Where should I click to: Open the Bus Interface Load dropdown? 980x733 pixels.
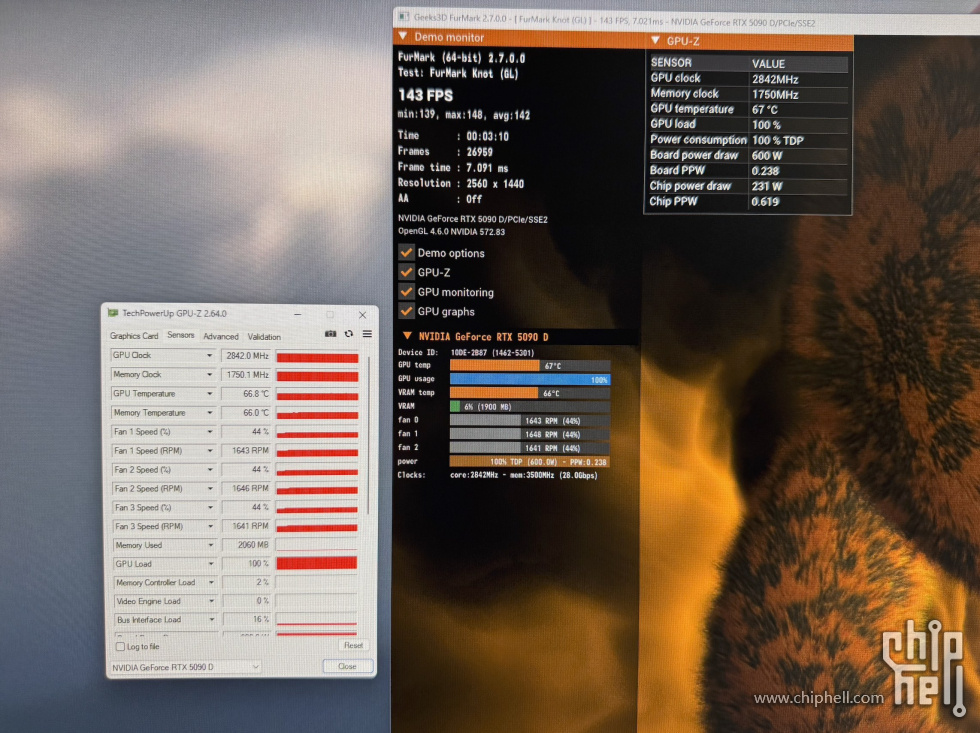click(211, 620)
